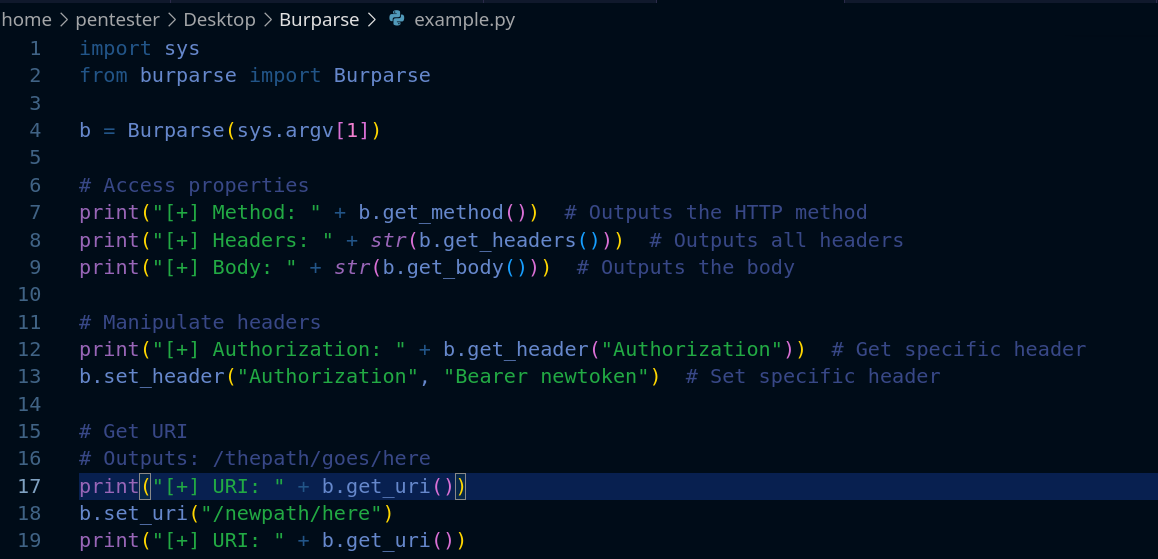
Task: Click the '# Manipulate headers' comment
Action: pos(200,322)
